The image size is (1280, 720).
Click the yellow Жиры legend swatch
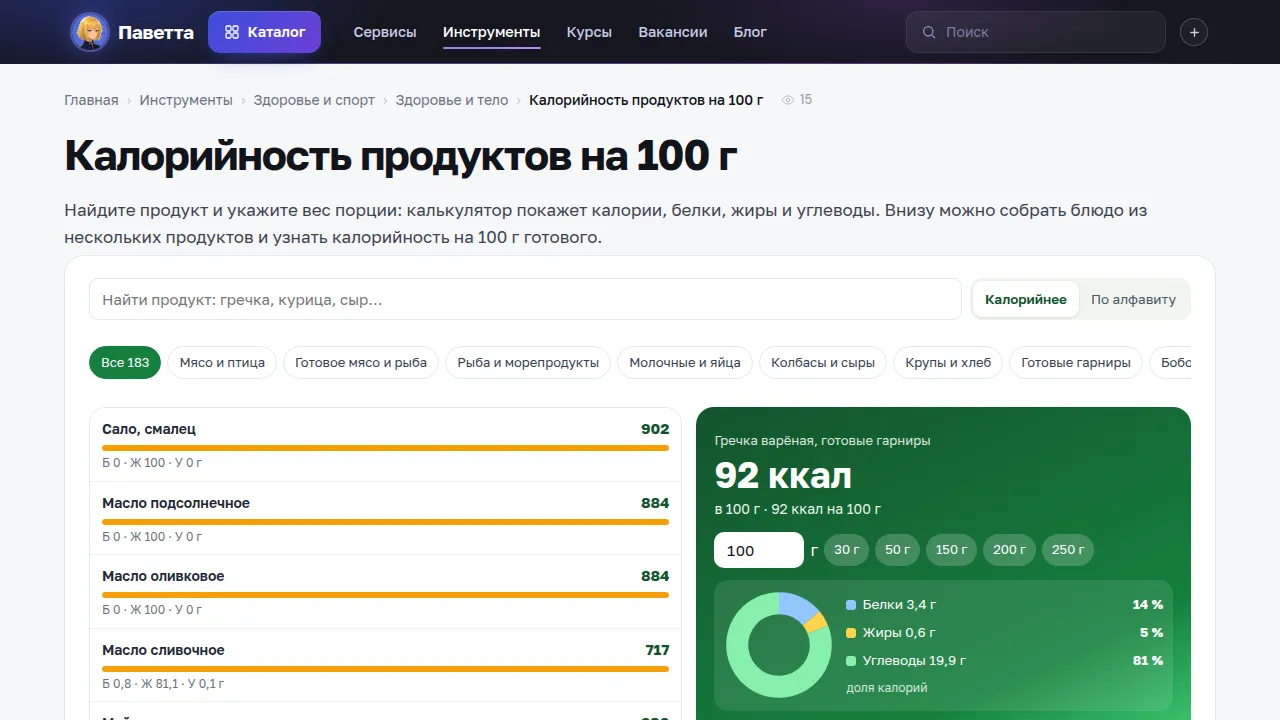click(851, 633)
